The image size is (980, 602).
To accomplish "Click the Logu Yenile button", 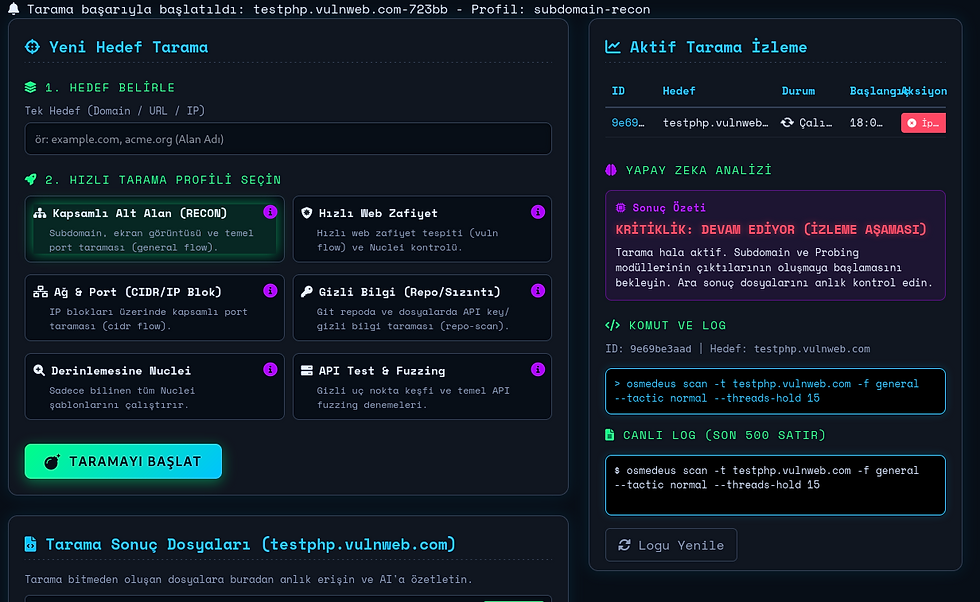I will [671, 545].
